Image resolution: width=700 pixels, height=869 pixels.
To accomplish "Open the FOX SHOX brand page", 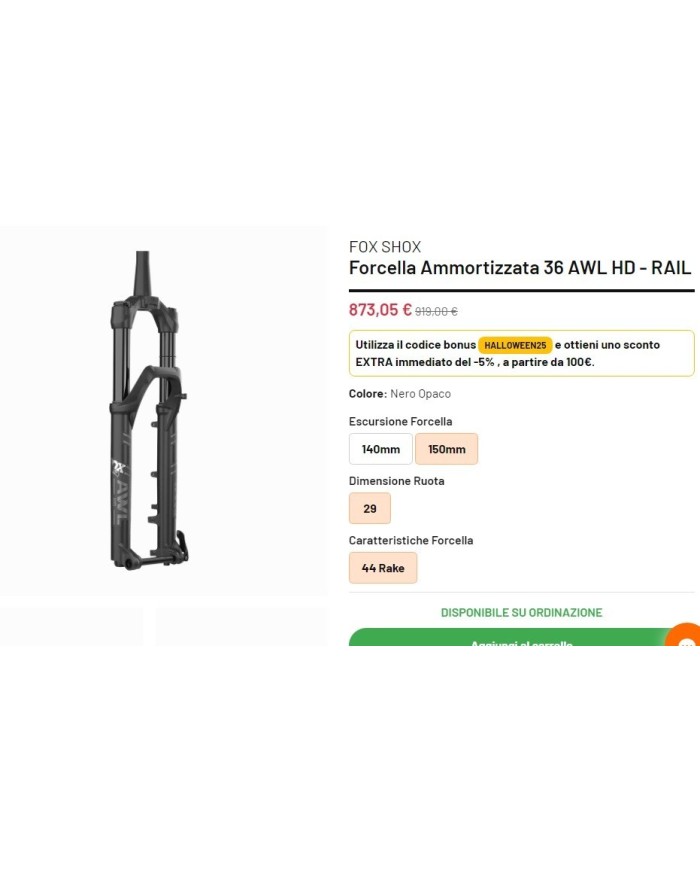I will click(x=384, y=246).
